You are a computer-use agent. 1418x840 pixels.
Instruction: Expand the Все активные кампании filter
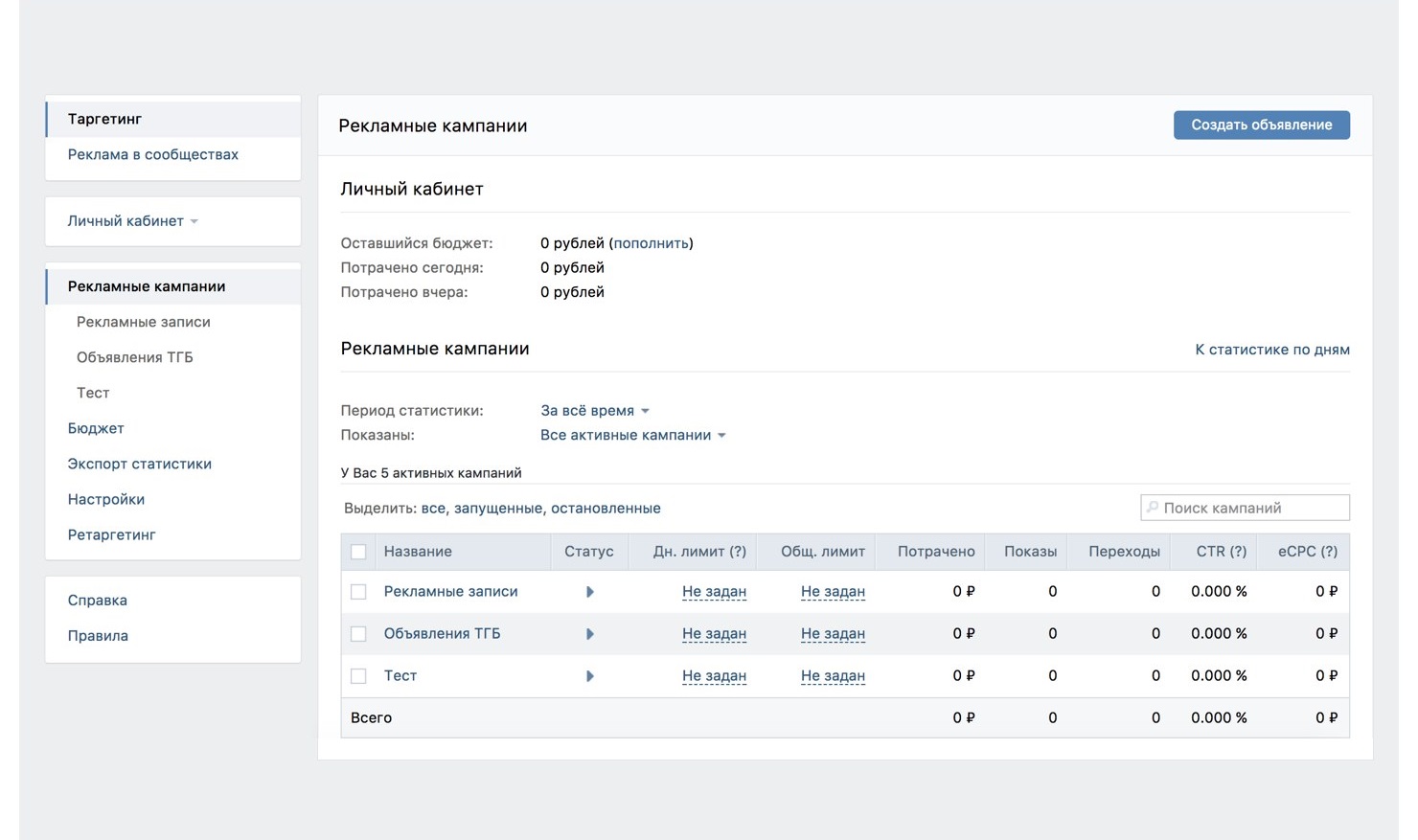tap(632, 435)
